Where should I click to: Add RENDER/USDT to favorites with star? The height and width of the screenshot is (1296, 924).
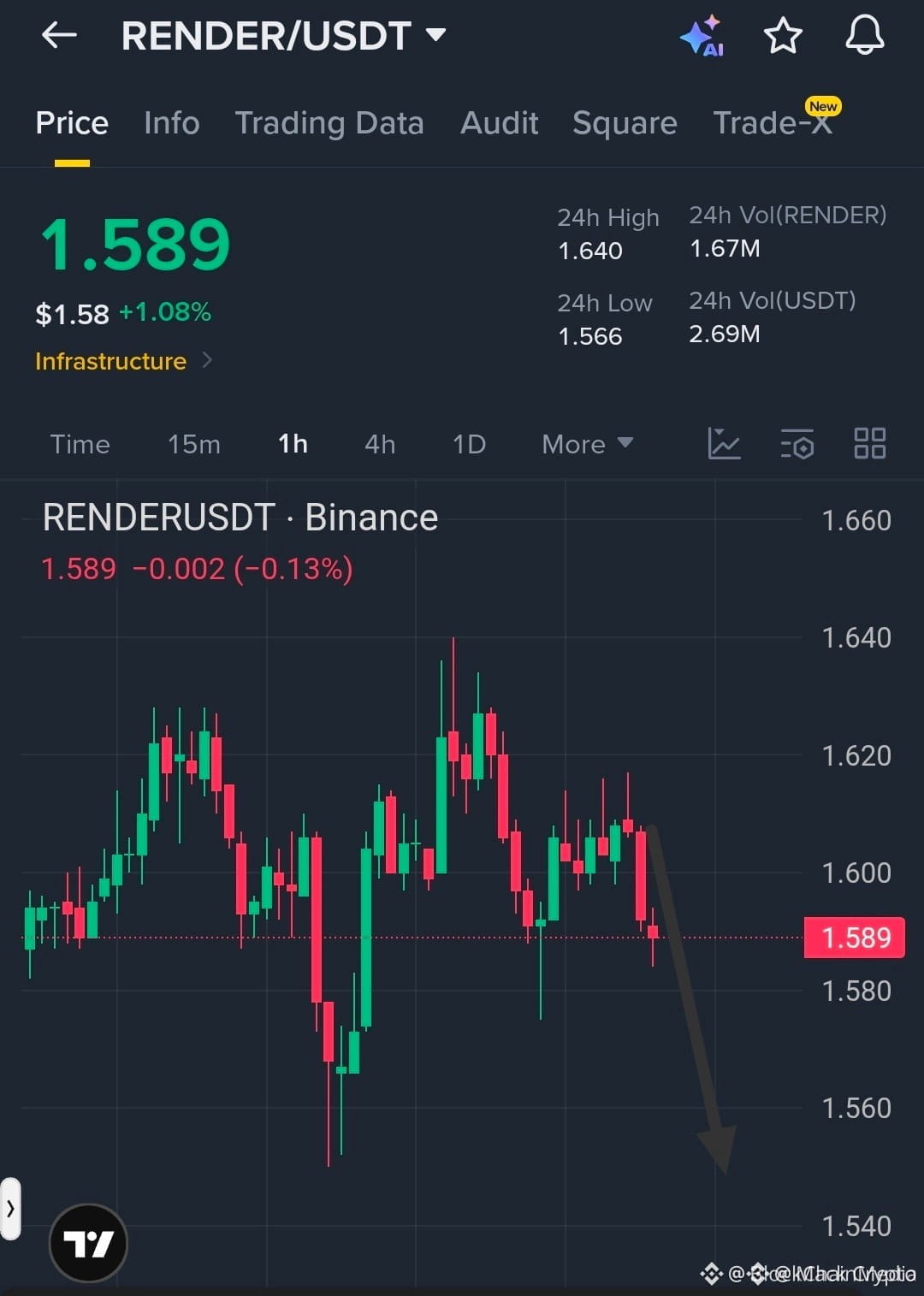(783, 36)
